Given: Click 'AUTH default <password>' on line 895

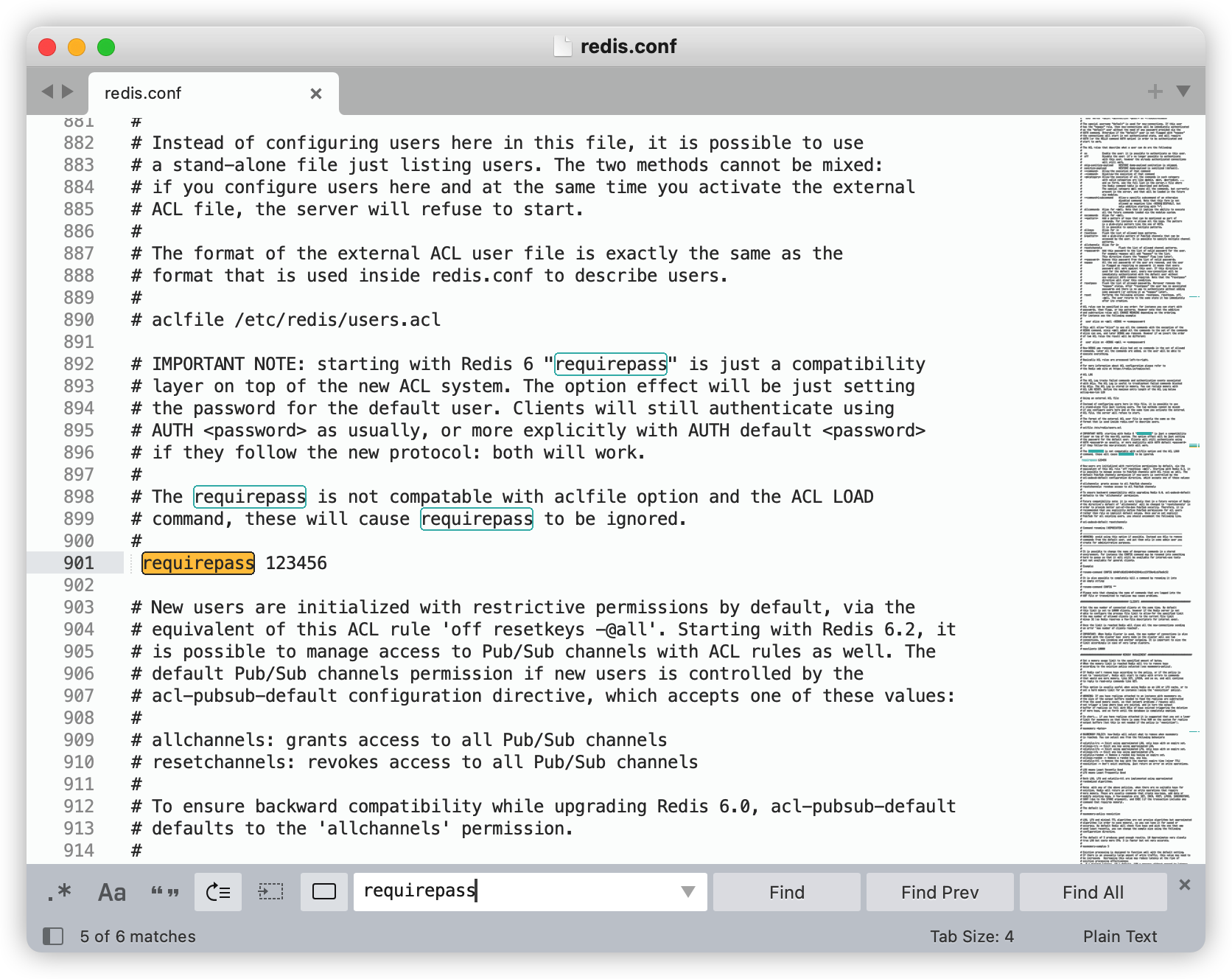Looking at the screenshot, I should [x=807, y=431].
